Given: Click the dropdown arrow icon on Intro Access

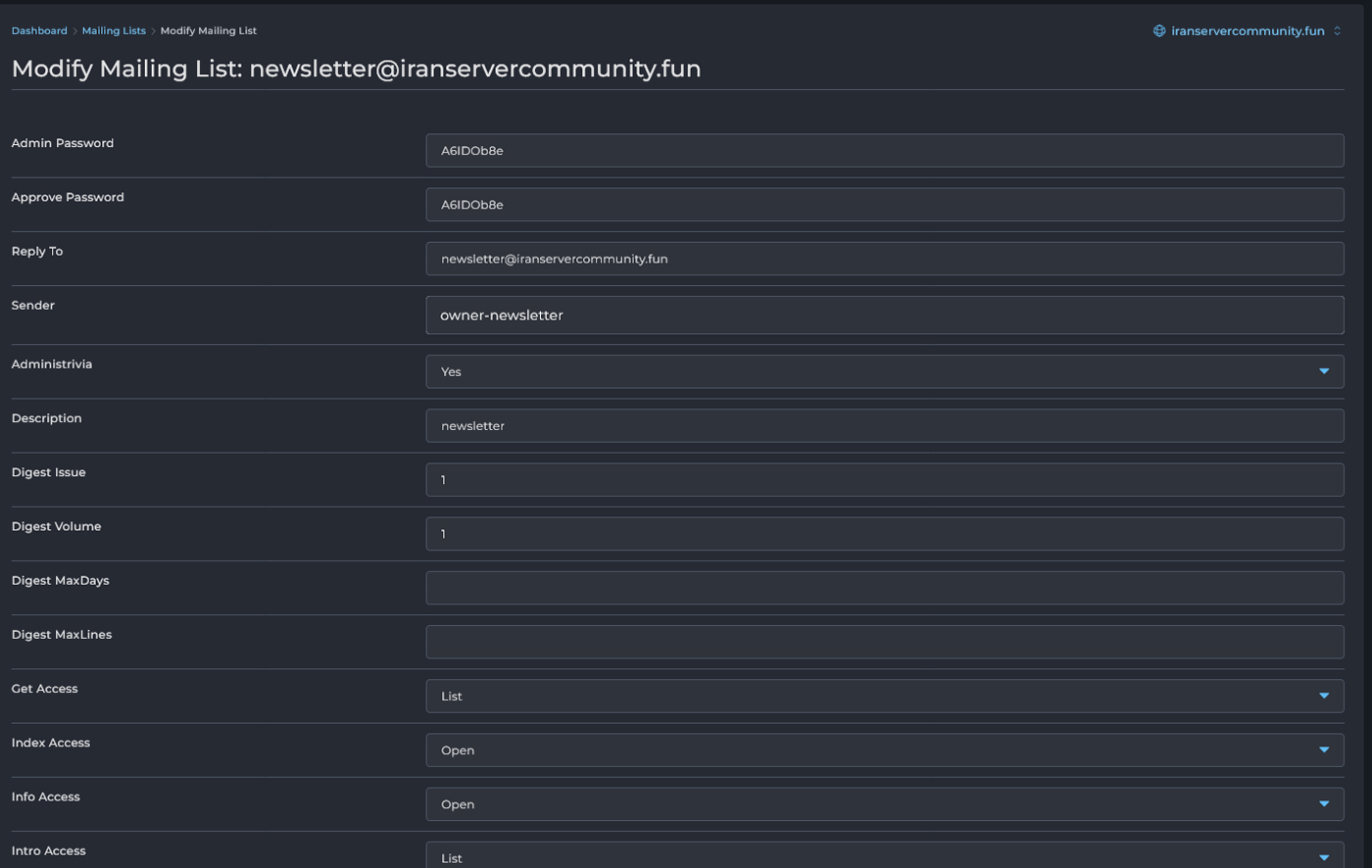Looking at the screenshot, I should click(x=1326, y=857).
